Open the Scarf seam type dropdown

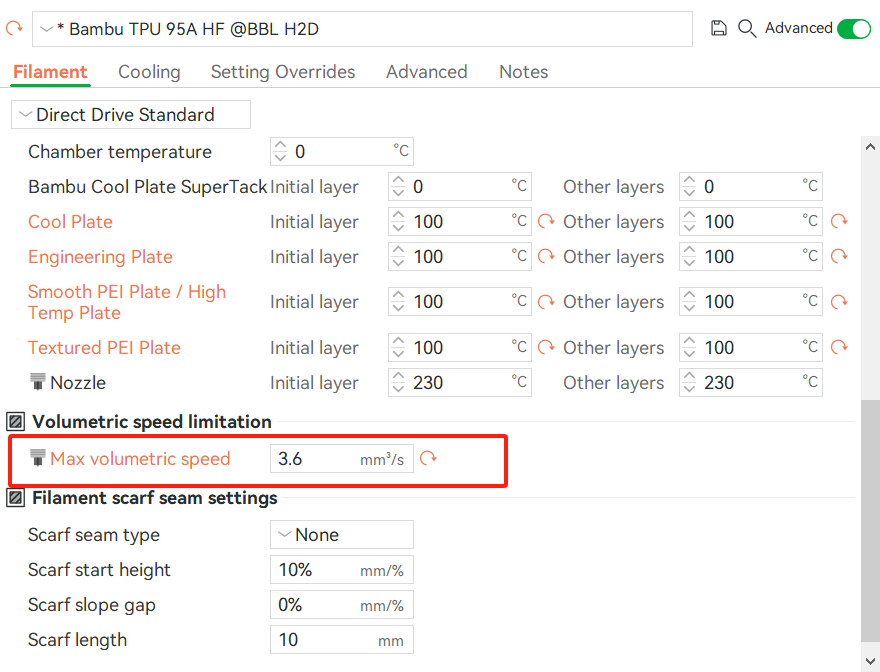(342, 534)
